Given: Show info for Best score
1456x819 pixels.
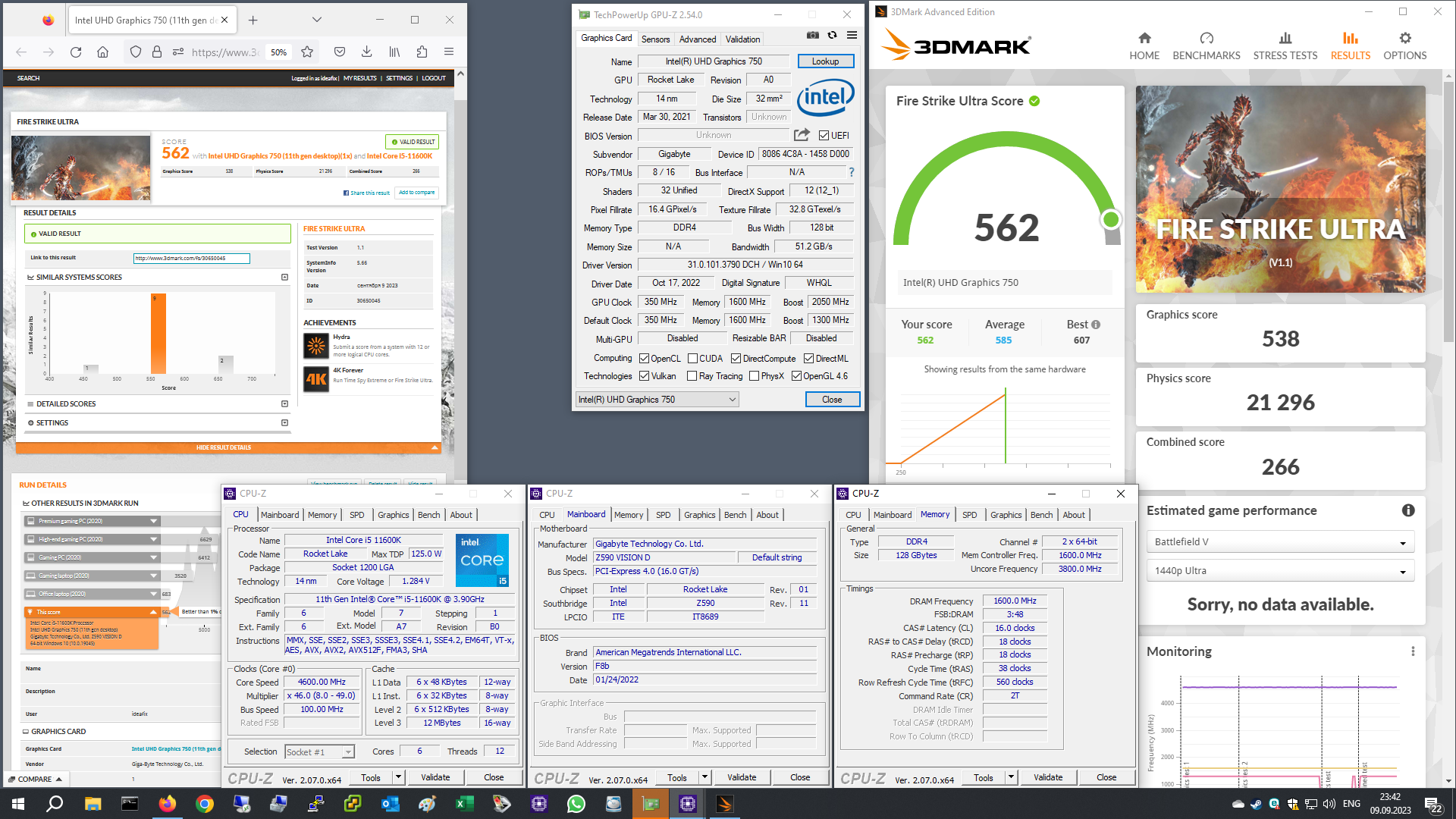Looking at the screenshot, I should [1096, 325].
